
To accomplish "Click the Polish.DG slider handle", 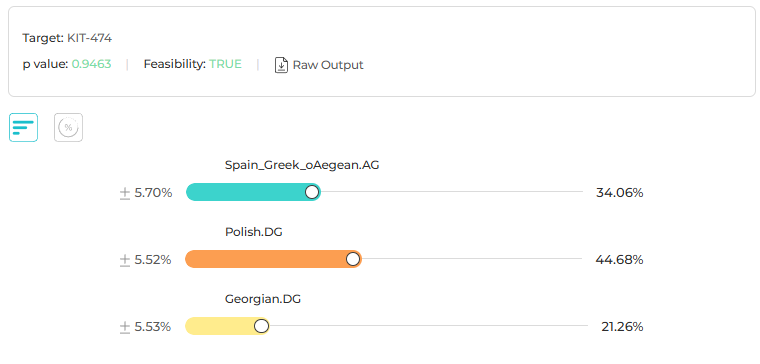I will point(353,259).
